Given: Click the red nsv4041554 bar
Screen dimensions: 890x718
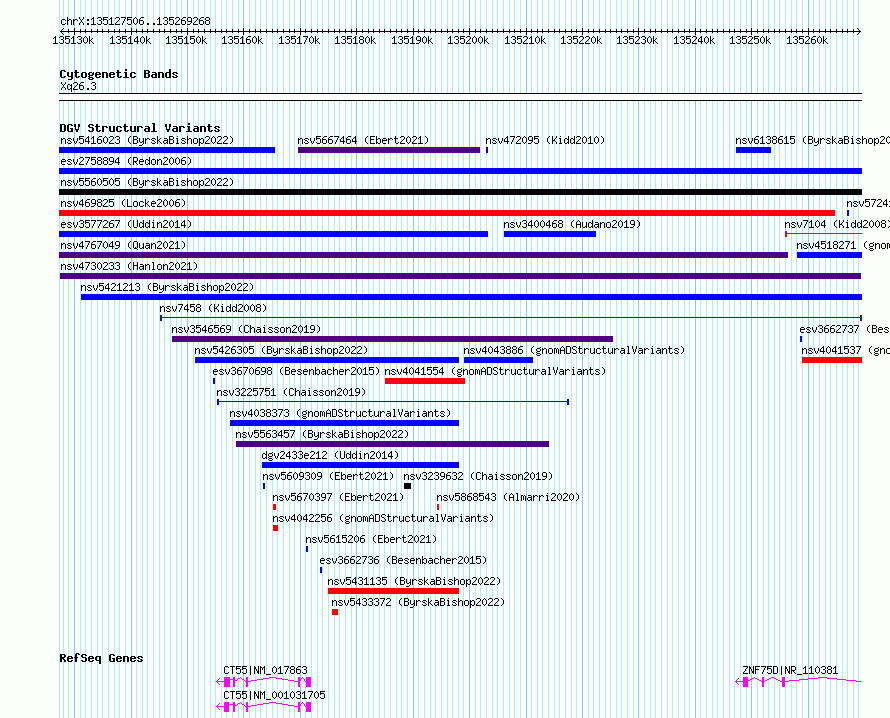Looking at the screenshot, I should tap(425, 381).
